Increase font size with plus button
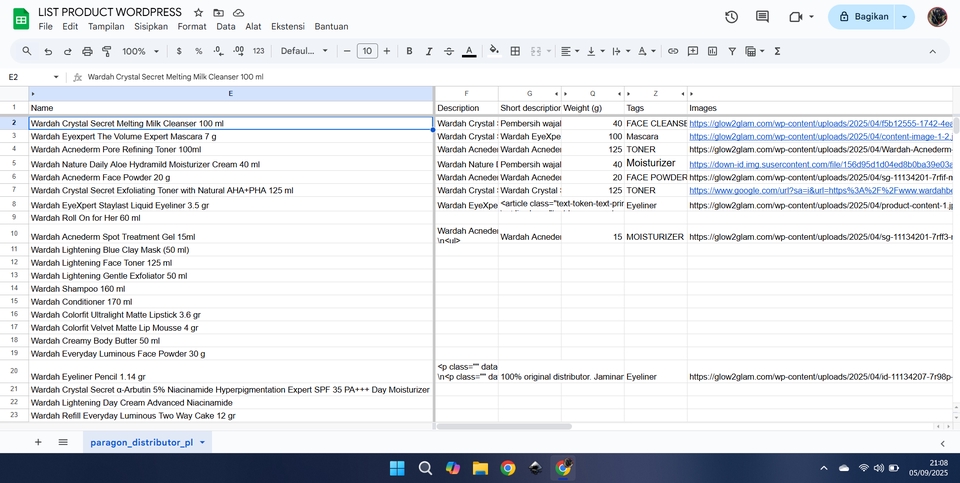960x483 pixels. (x=386, y=51)
